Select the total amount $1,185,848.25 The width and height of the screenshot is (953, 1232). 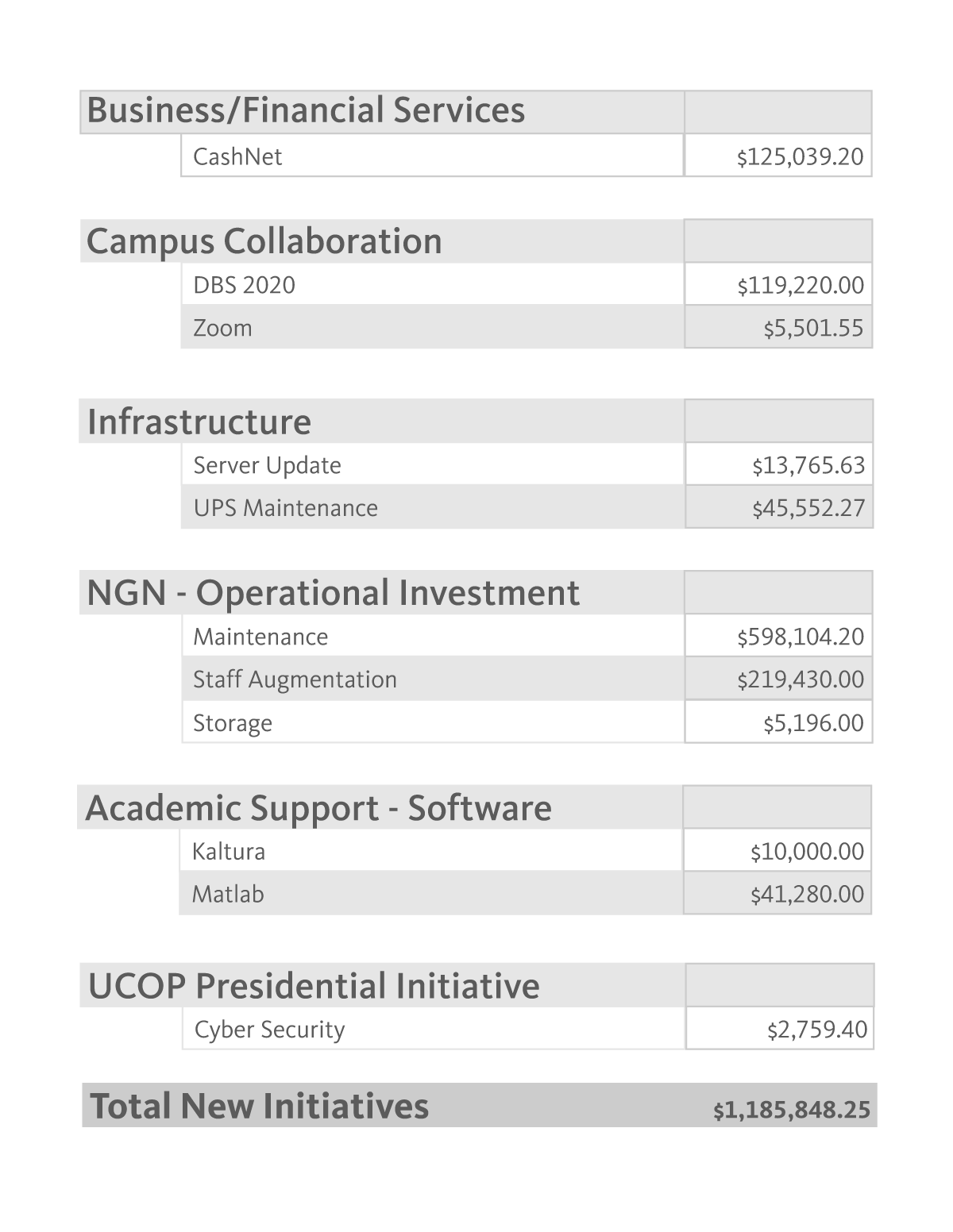tap(792, 1110)
